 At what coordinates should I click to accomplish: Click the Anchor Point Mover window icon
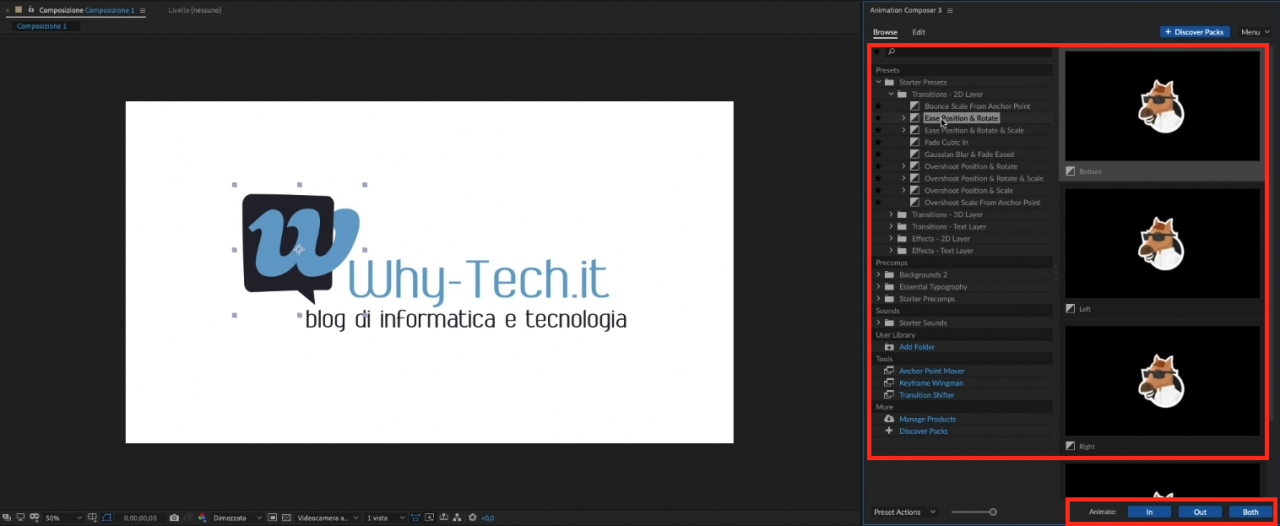(889, 371)
